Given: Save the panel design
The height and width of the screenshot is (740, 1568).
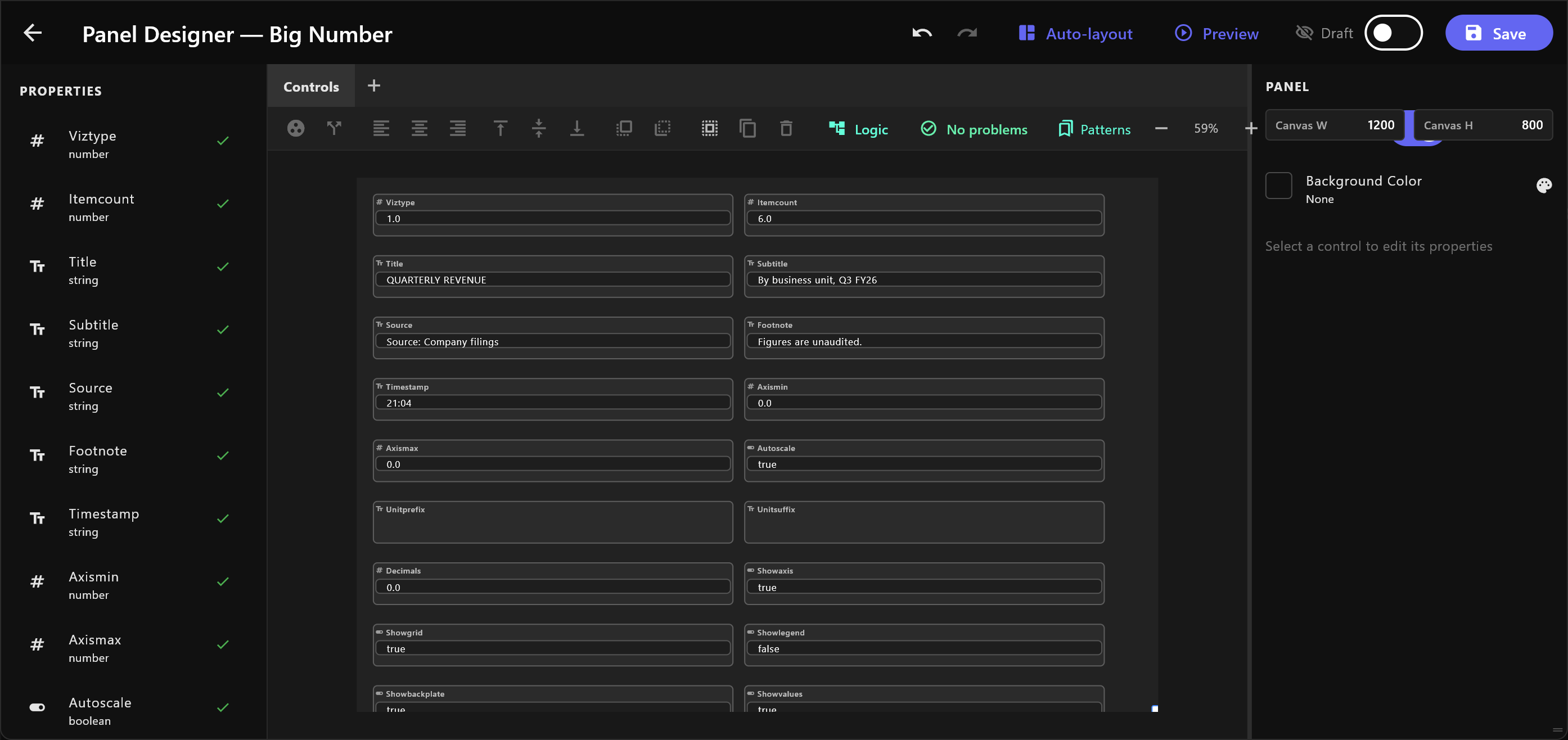Looking at the screenshot, I should [1498, 33].
